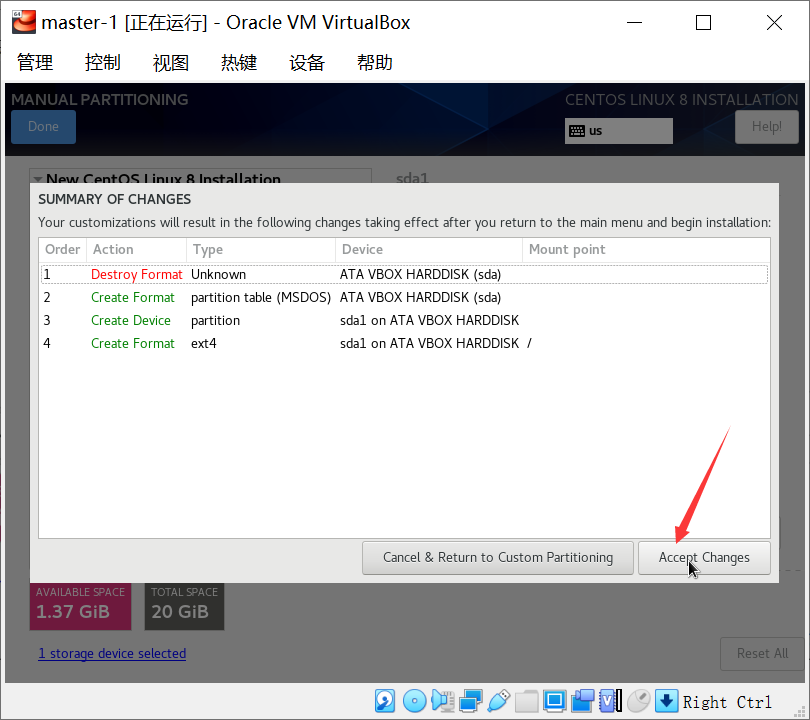Open the 视图 menu
This screenshot has width=810, height=720.
coord(171,62)
